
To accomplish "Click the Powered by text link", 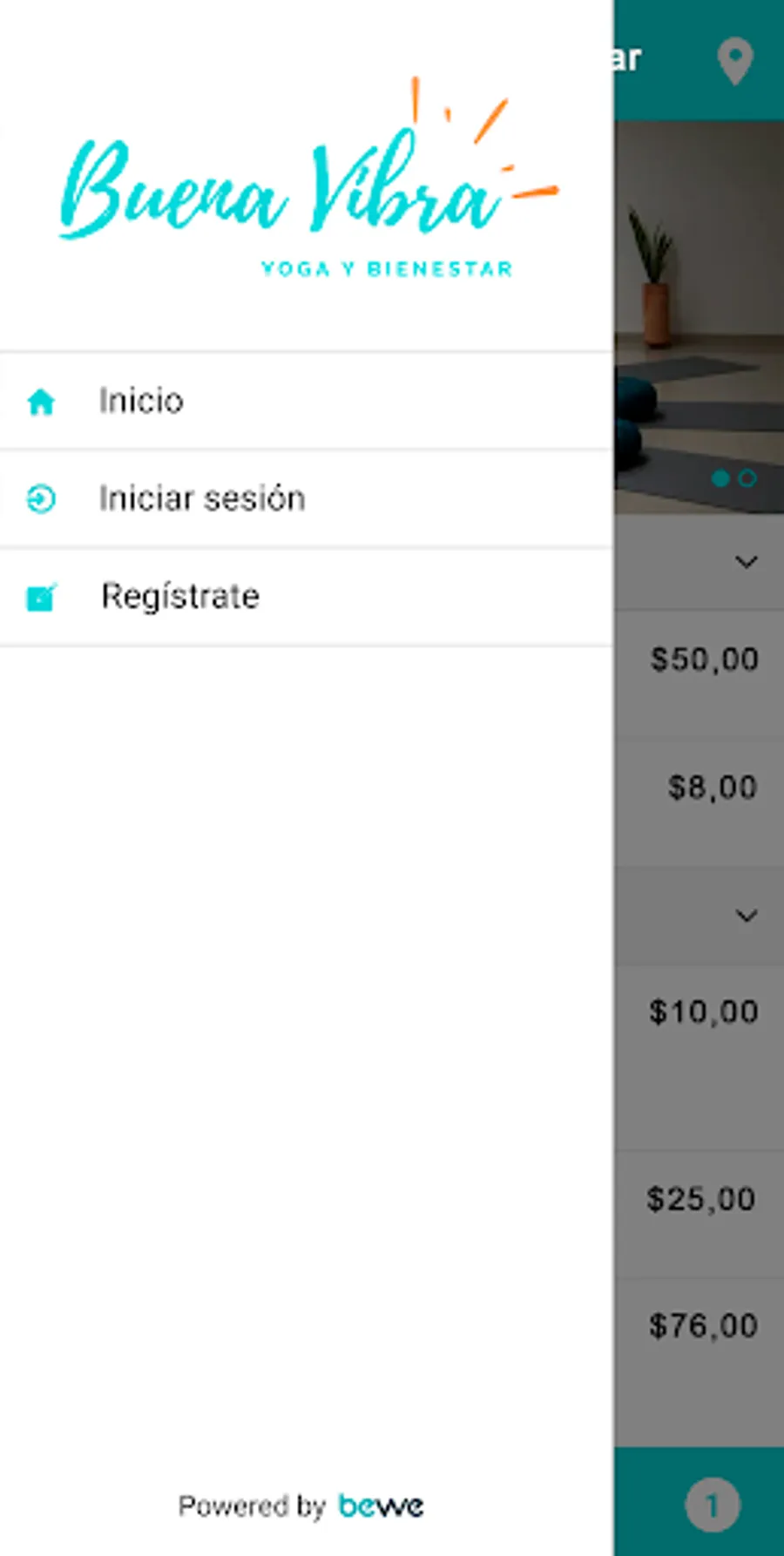I will [x=252, y=1505].
